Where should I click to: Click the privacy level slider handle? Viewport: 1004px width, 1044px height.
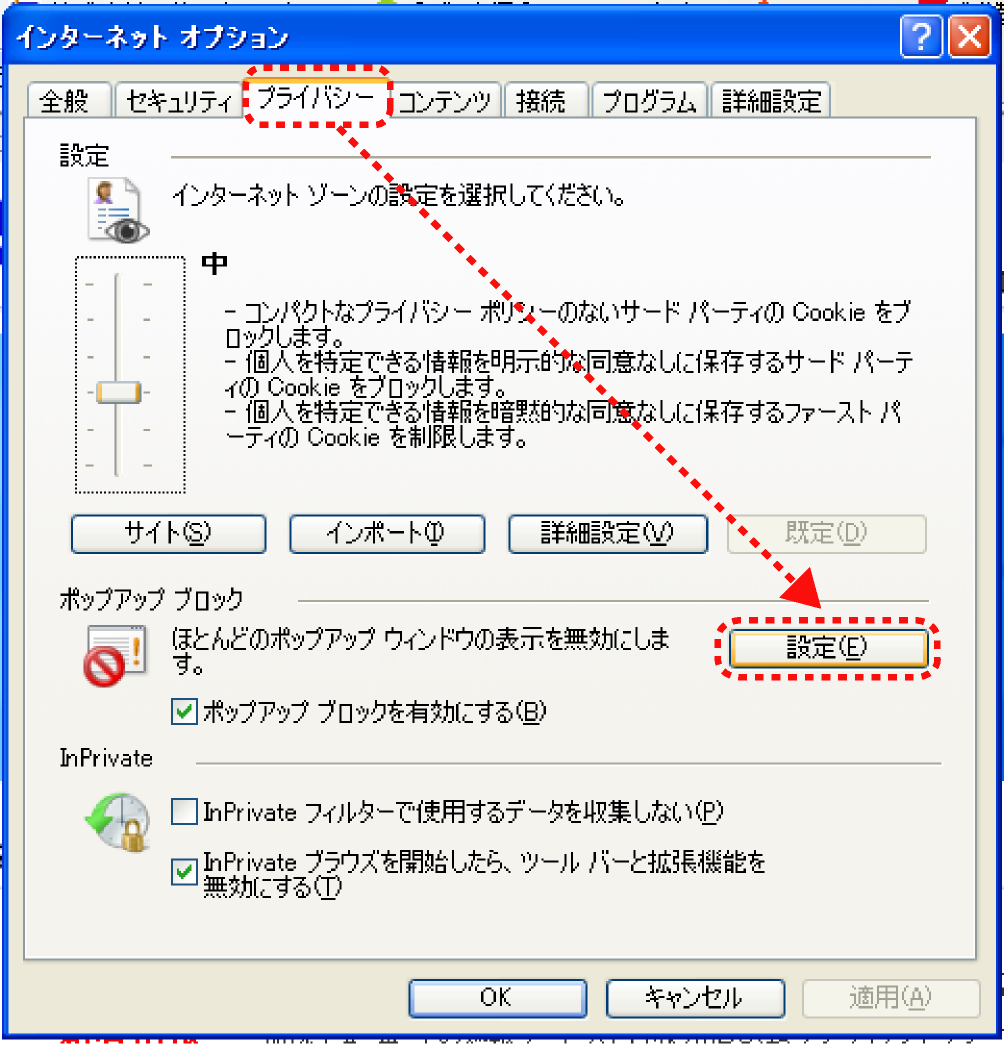(x=119, y=392)
